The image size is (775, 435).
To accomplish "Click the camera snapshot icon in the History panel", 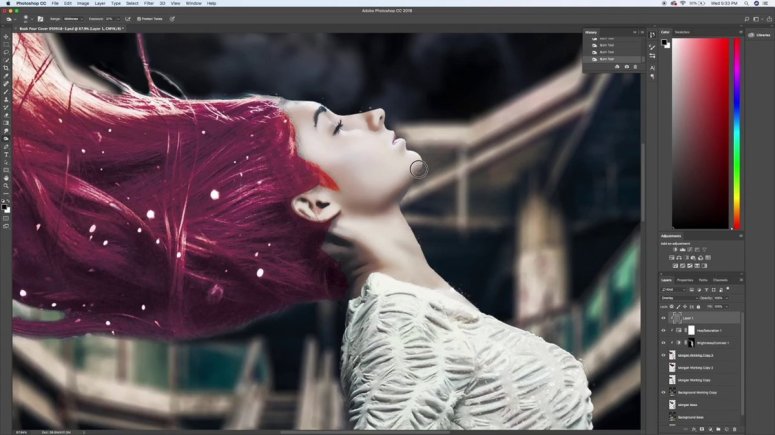I will coord(625,67).
